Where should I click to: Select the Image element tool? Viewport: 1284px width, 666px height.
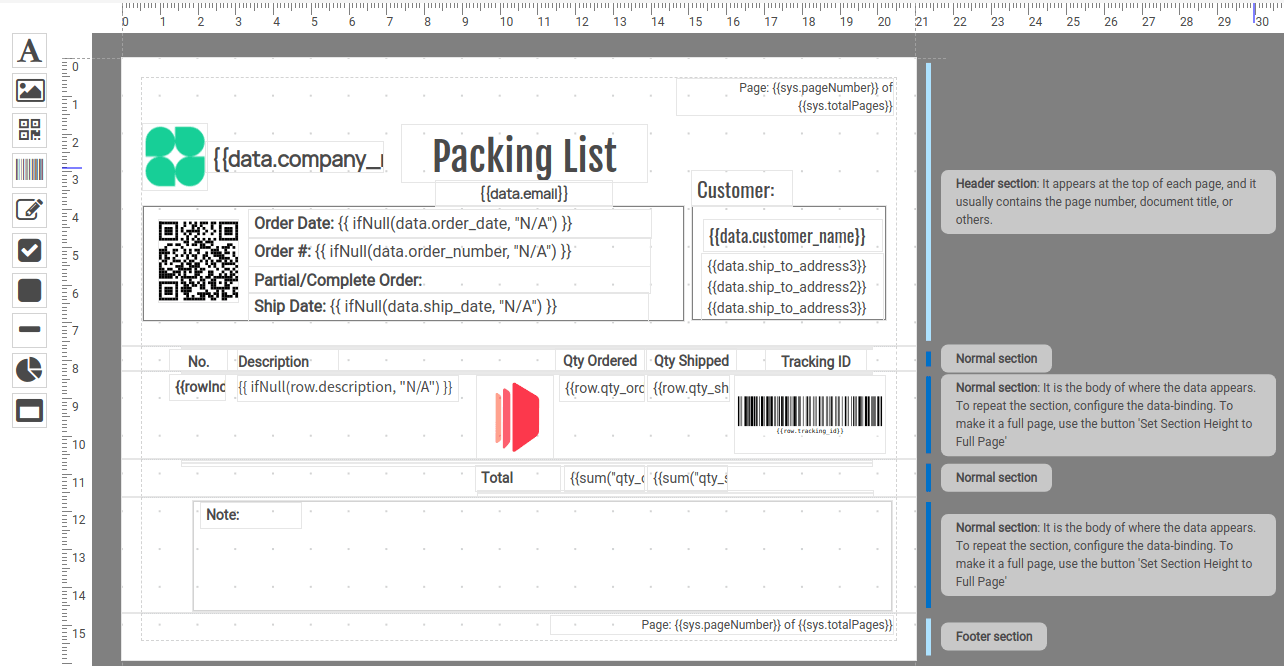[30, 91]
